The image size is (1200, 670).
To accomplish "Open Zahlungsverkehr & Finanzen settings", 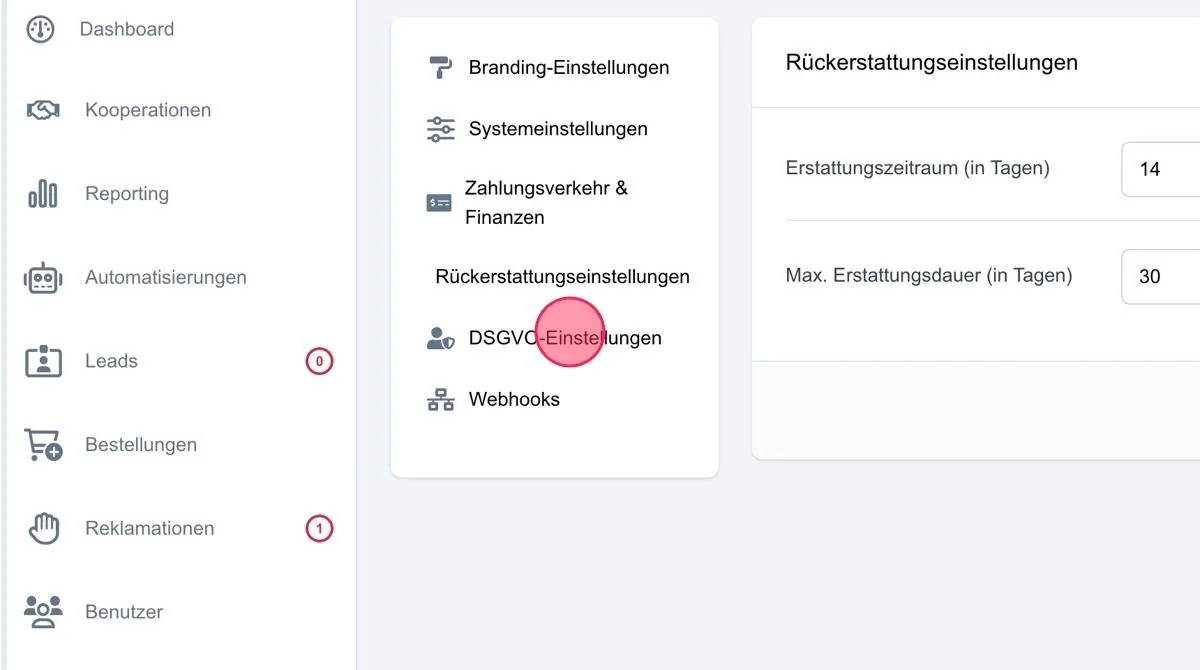I will click(546, 203).
